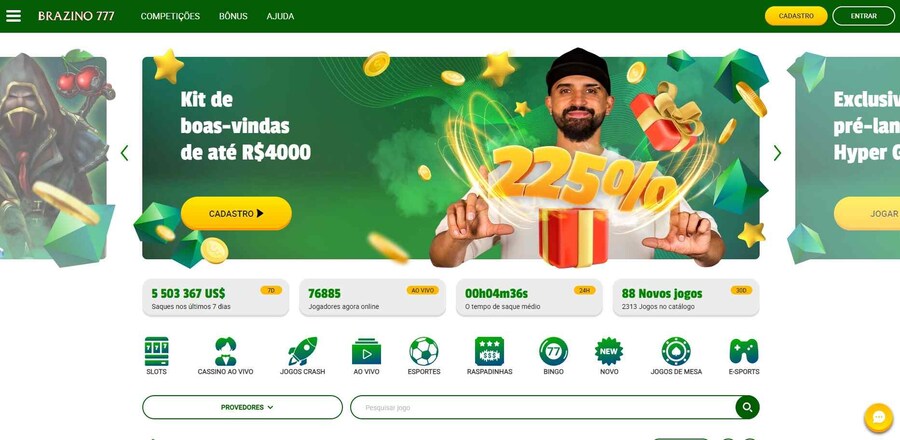Go to previous banner slide arrow
This screenshot has width=900, height=440.
click(x=125, y=153)
